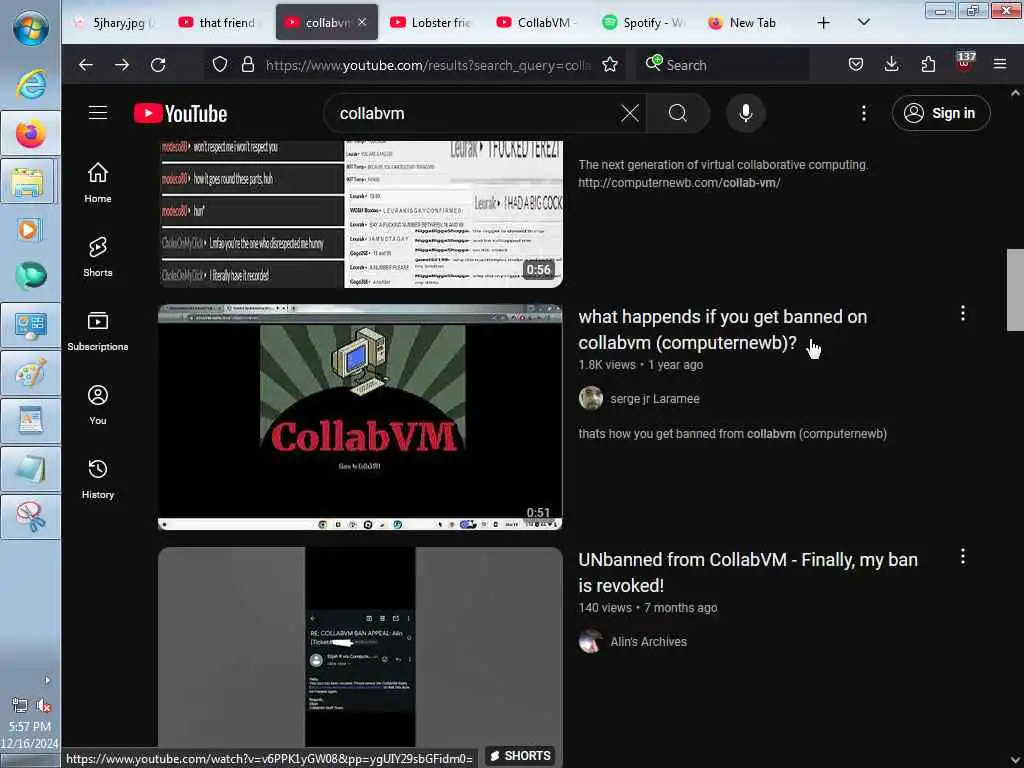This screenshot has height=768, width=1024.
Task: Click Alin's Archives channel avatar
Action: 591,641
